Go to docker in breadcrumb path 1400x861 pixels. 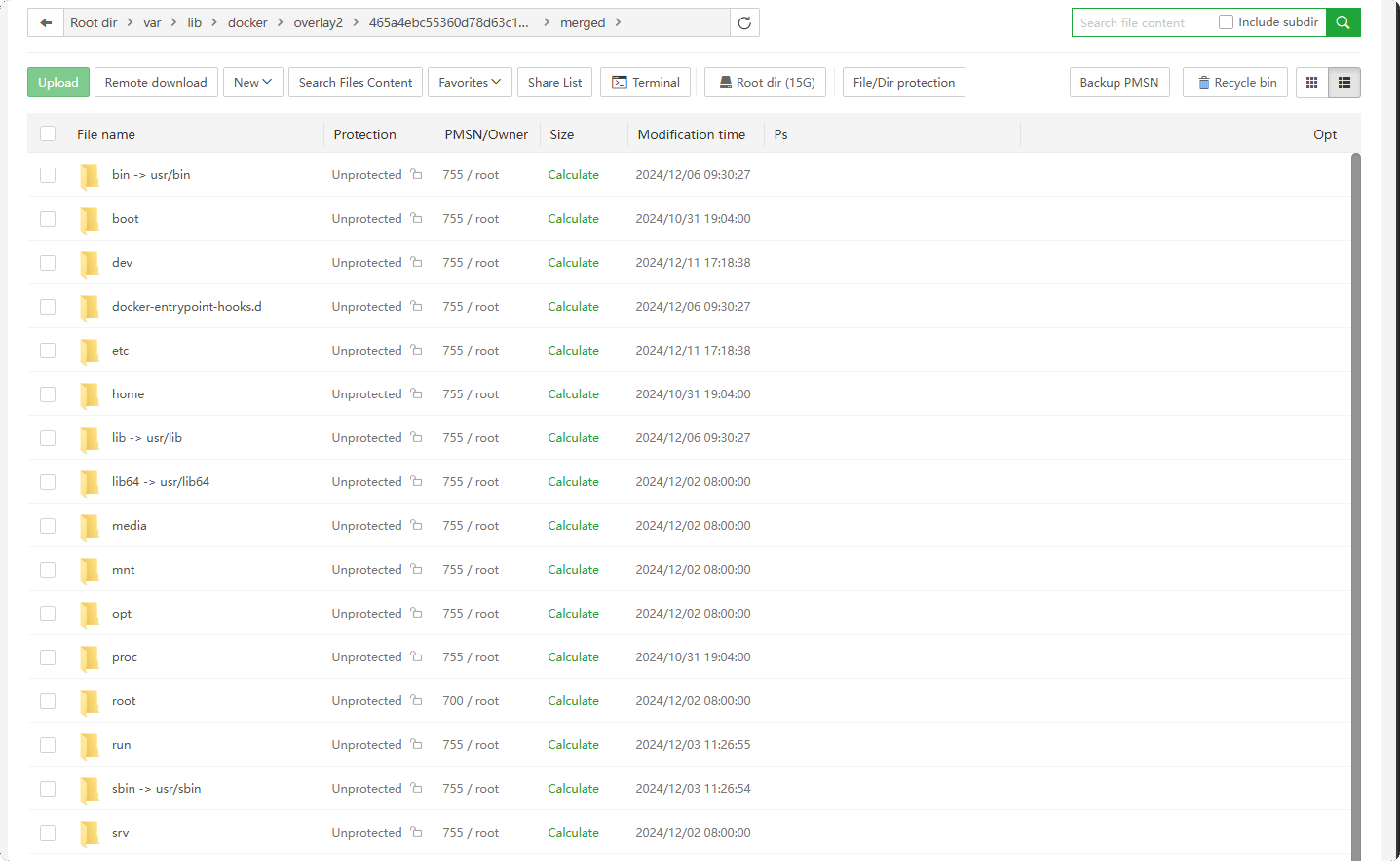[x=247, y=22]
